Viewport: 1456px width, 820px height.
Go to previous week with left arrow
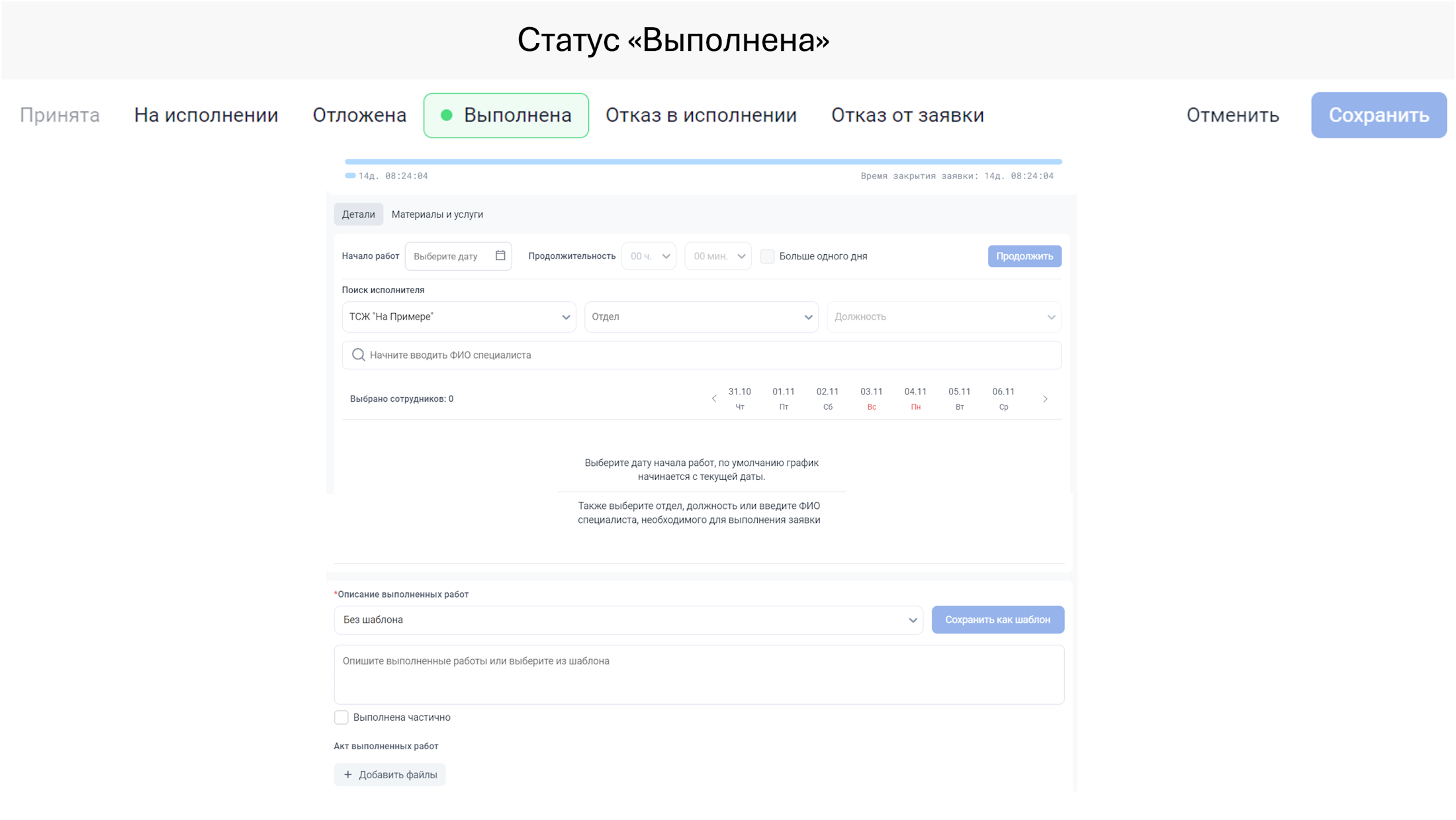pyautogui.click(x=713, y=398)
